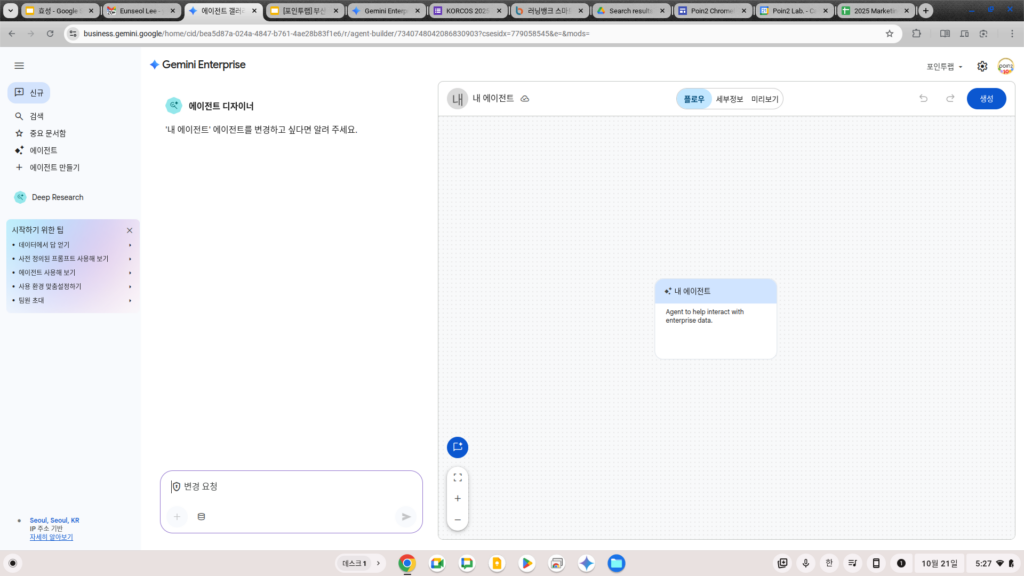Viewport: 1024px width, 576px height.
Task: Click the 변경 요청 text input
Action: point(290,487)
